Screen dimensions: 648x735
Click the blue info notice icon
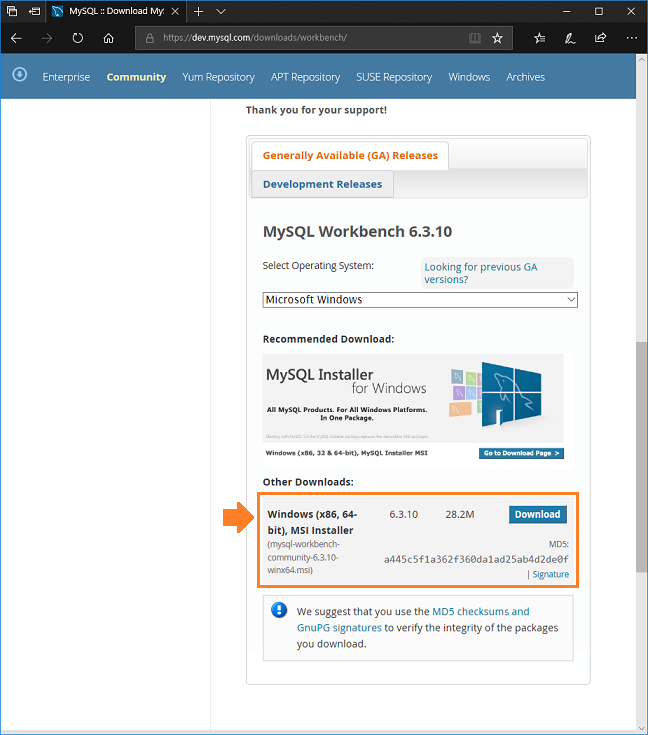[279, 610]
